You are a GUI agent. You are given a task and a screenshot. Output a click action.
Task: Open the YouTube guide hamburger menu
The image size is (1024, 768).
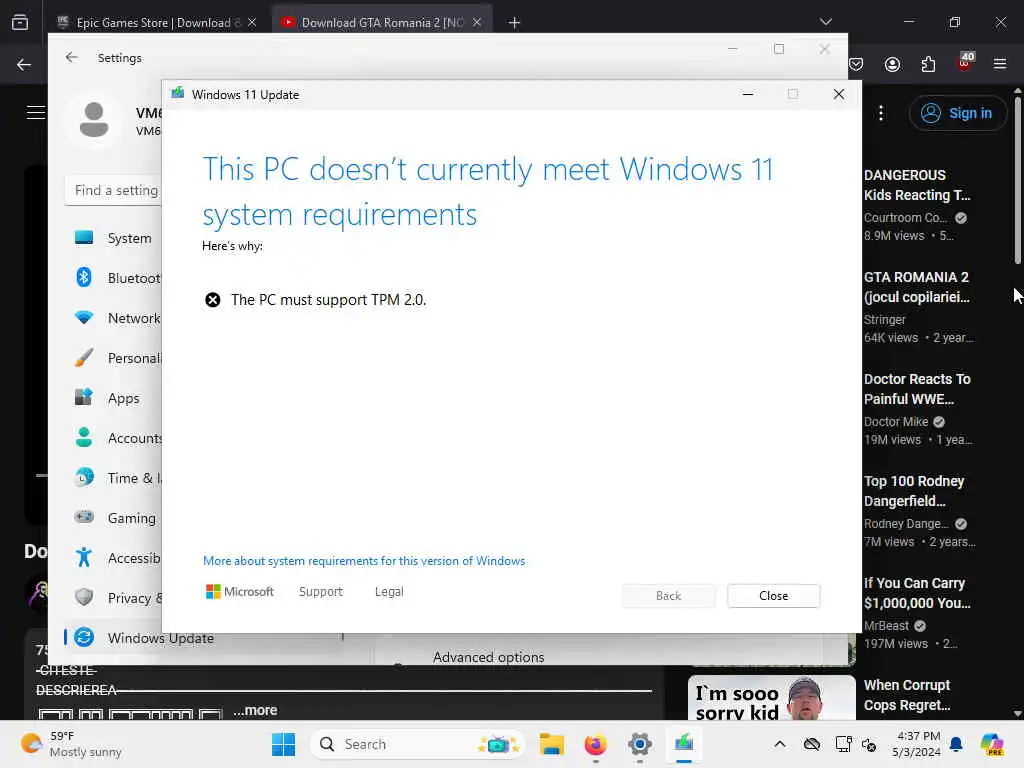(36, 112)
